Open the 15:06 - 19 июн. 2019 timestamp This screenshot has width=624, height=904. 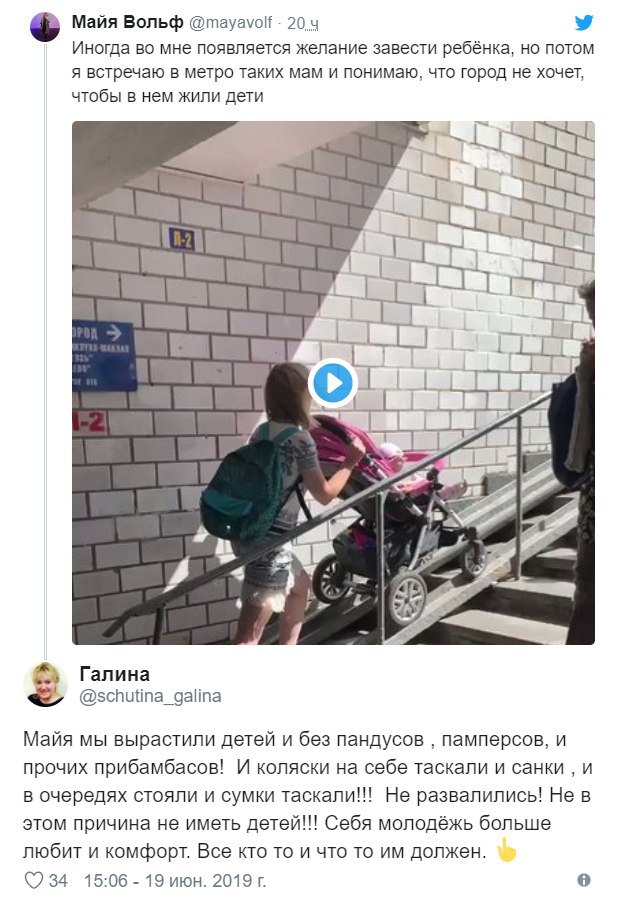pos(175,880)
